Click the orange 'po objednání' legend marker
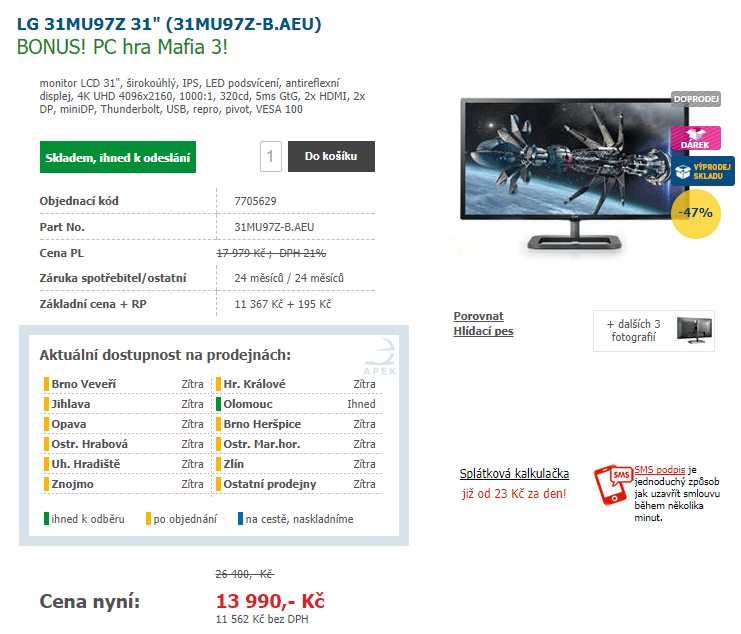This screenshot has width=741, height=634. [x=148, y=519]
